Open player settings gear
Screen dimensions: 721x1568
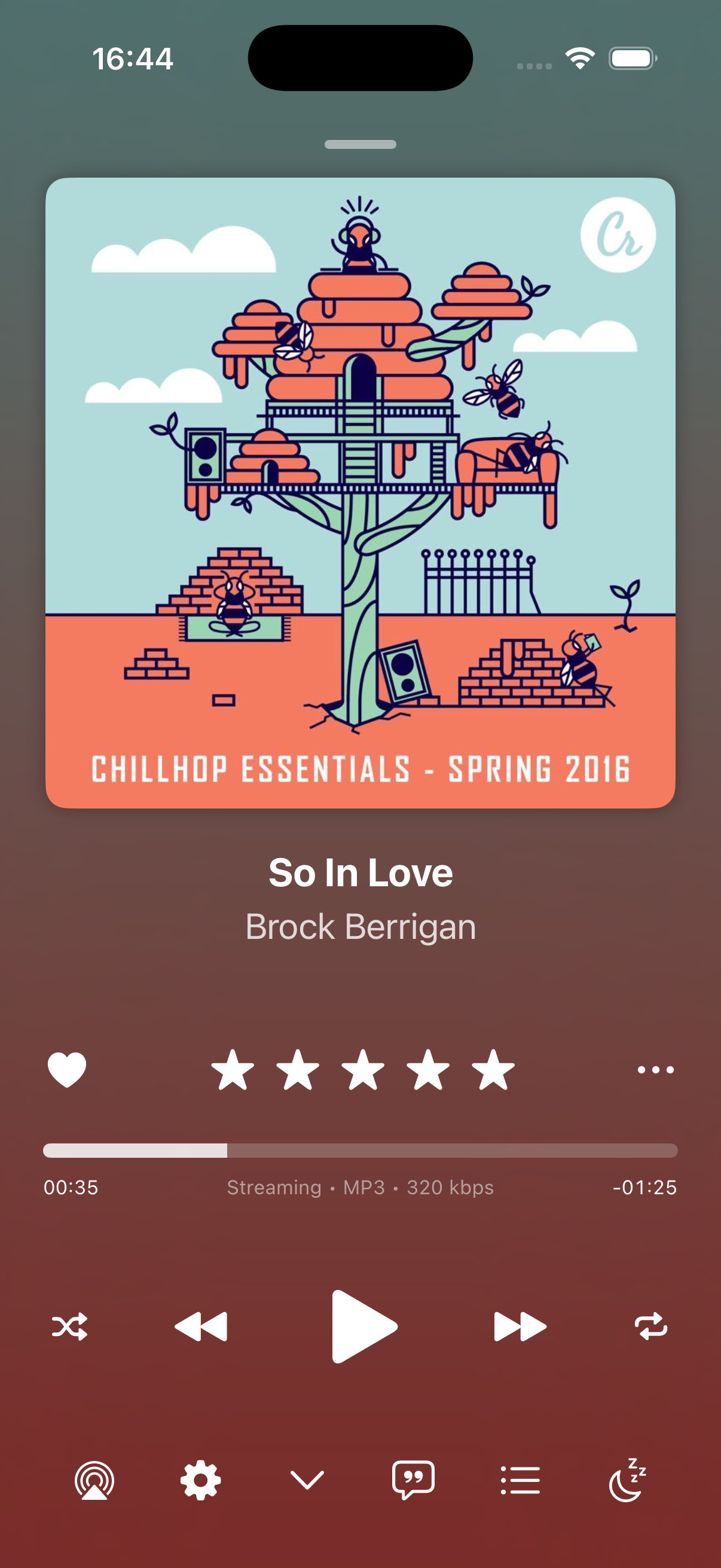point(201,1480)
